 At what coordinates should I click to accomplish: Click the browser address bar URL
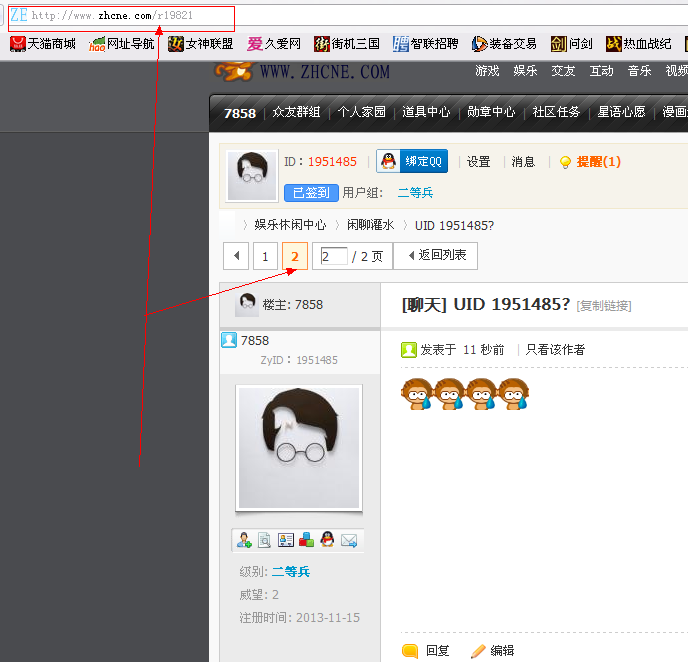[112, 16]
